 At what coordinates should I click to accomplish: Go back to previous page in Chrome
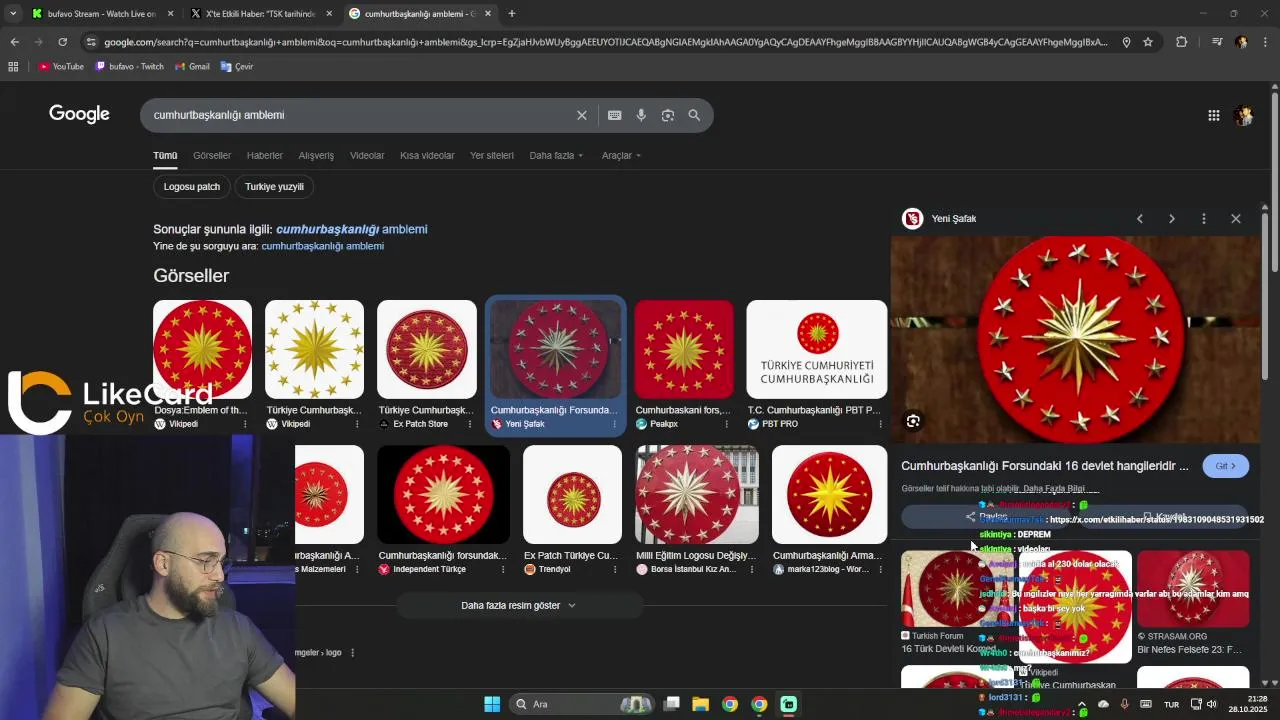coord(14,42)
